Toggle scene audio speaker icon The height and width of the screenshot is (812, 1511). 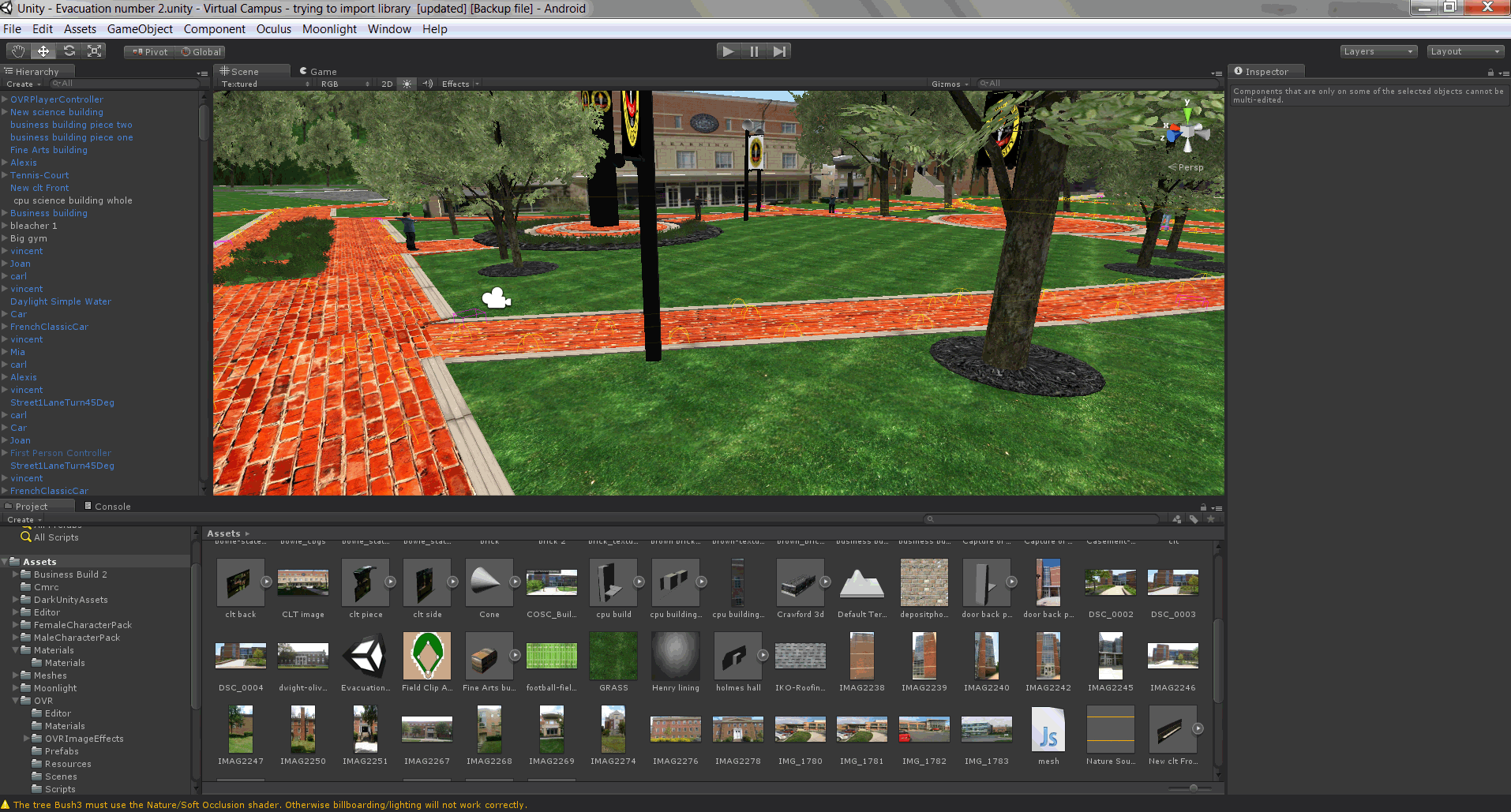coord(427,84)
